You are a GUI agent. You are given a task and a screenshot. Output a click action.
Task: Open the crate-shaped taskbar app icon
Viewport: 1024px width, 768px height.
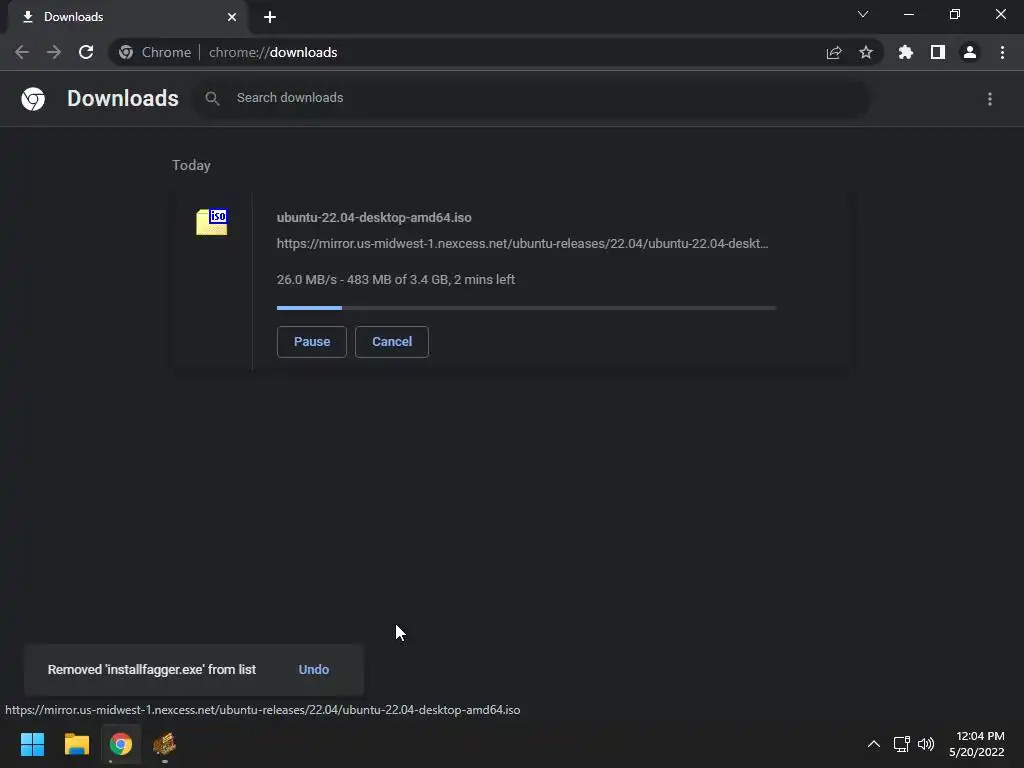164,744
